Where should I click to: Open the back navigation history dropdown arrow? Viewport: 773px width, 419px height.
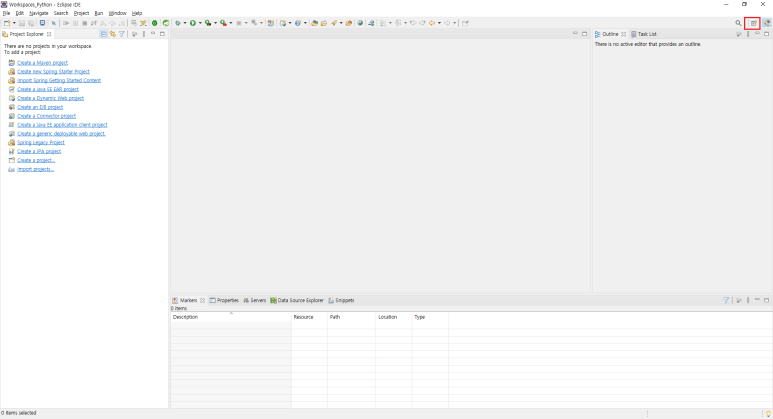[439, 23]
